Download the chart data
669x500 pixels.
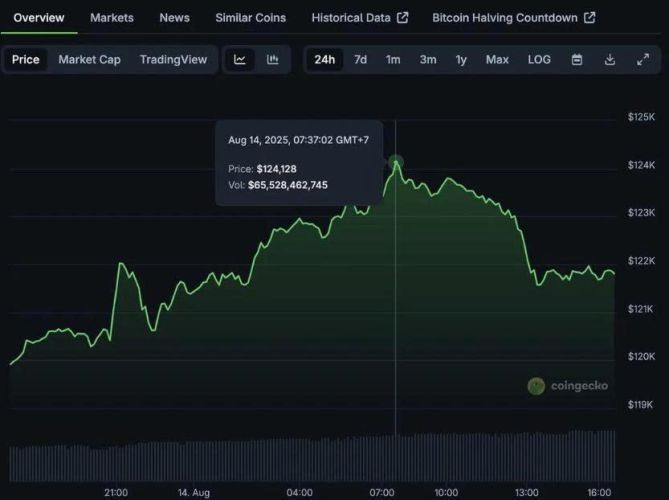coord(610,60)
